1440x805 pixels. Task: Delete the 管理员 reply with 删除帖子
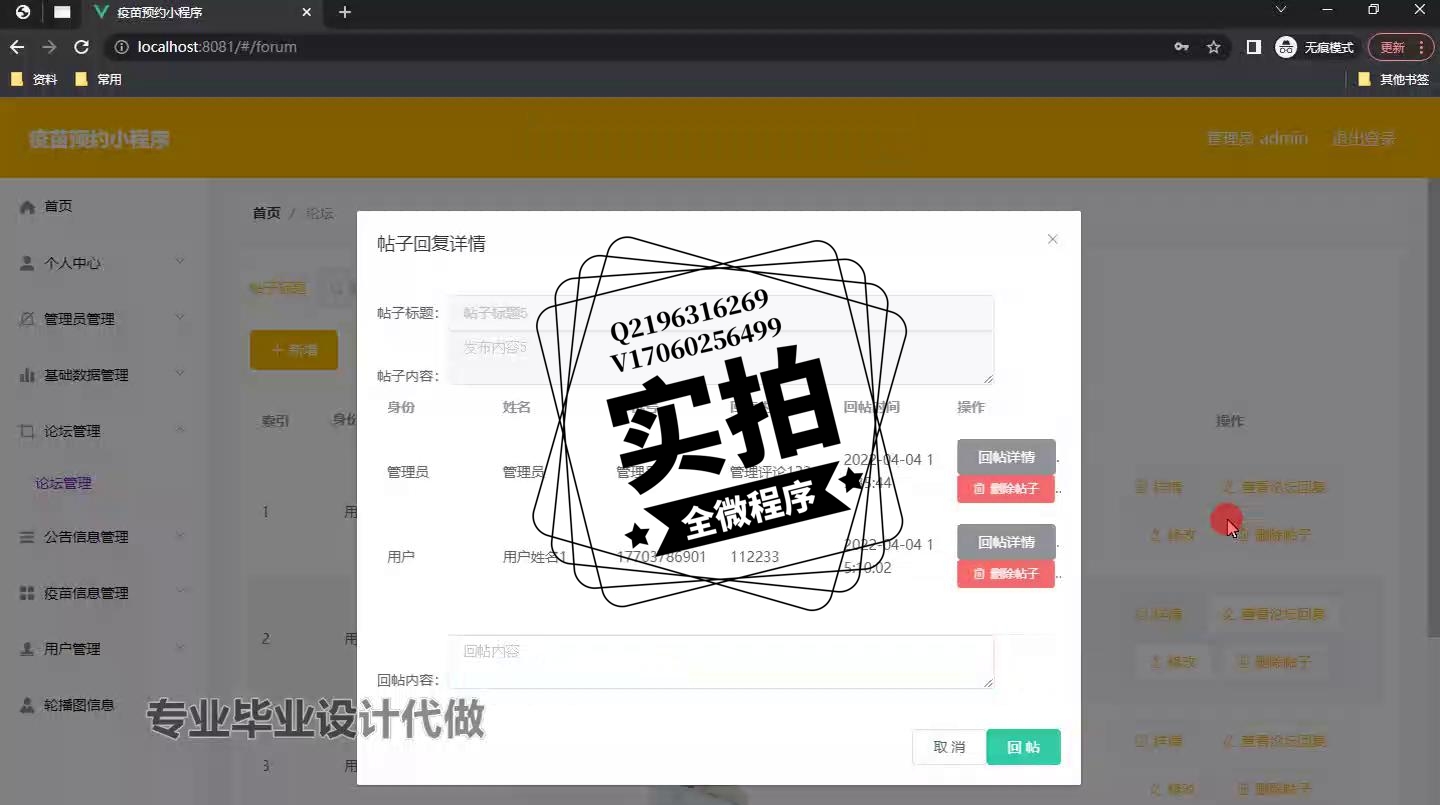click(1006, 489)
